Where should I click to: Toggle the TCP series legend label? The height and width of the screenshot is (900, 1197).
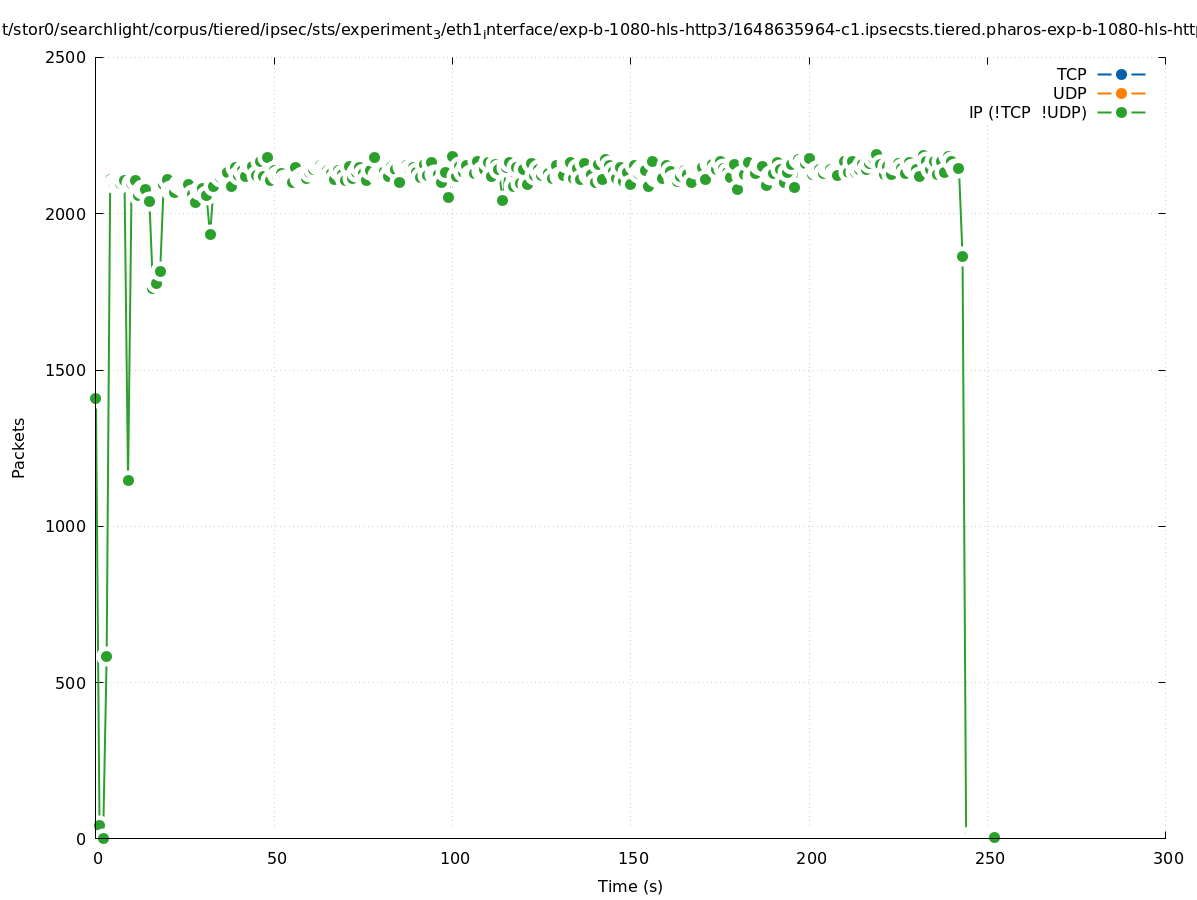point(1071,74)
